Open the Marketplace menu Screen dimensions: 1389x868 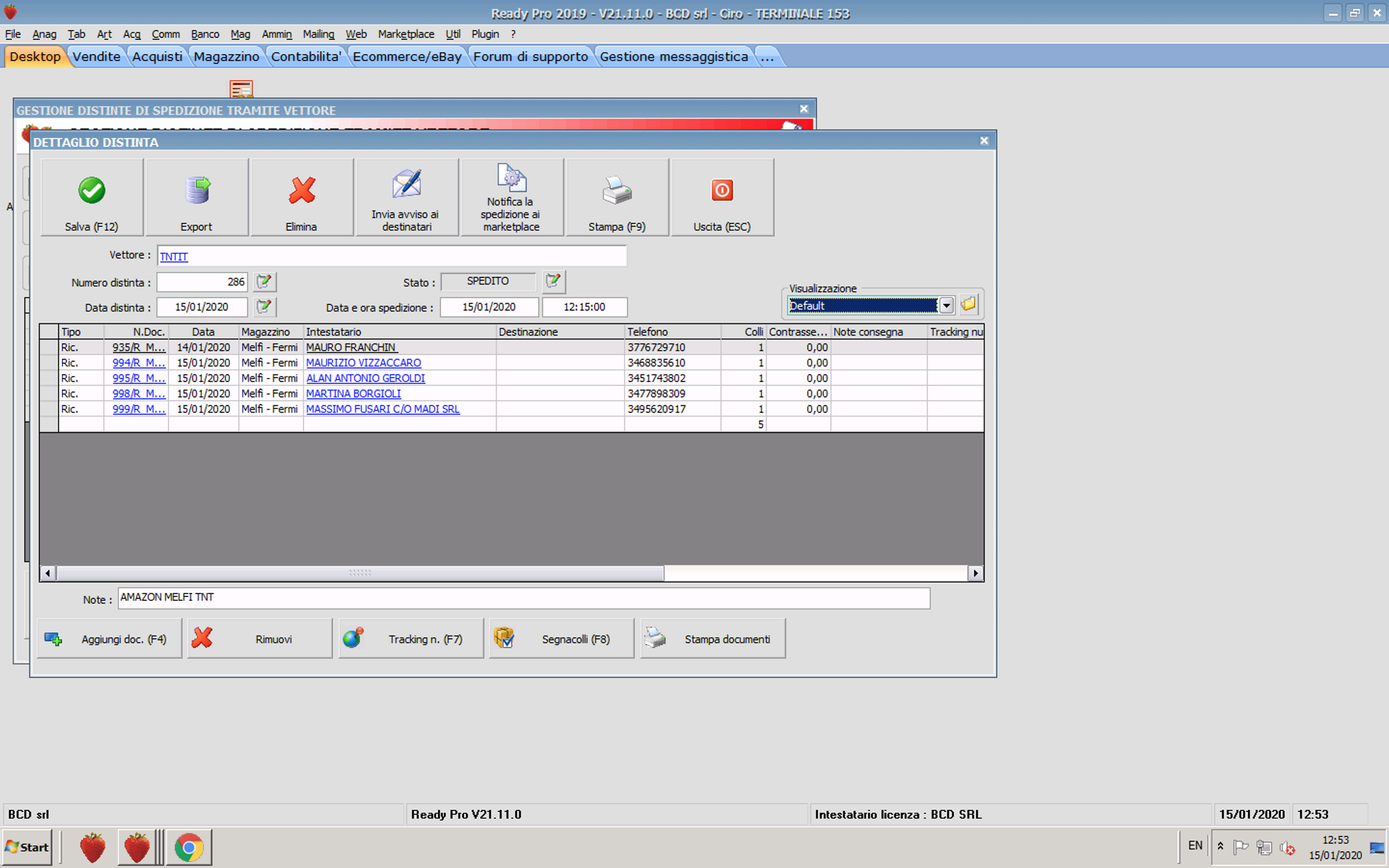(x=406, y=34)
